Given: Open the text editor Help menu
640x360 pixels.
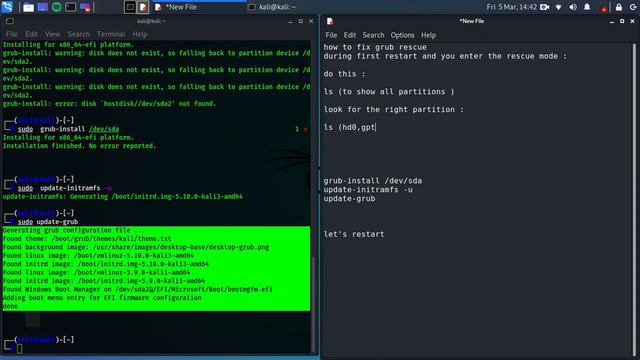Looking at the screenshot, I should pos(428,35).
